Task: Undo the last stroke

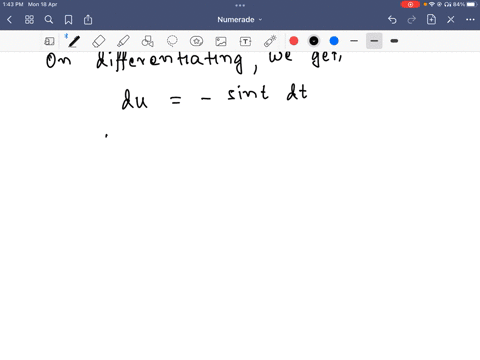Action: [392, 20]
